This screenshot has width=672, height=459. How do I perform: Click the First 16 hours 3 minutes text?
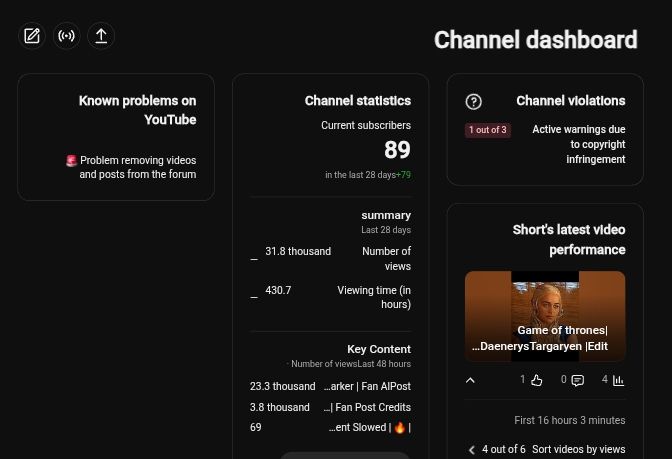[x=570, y=420]
